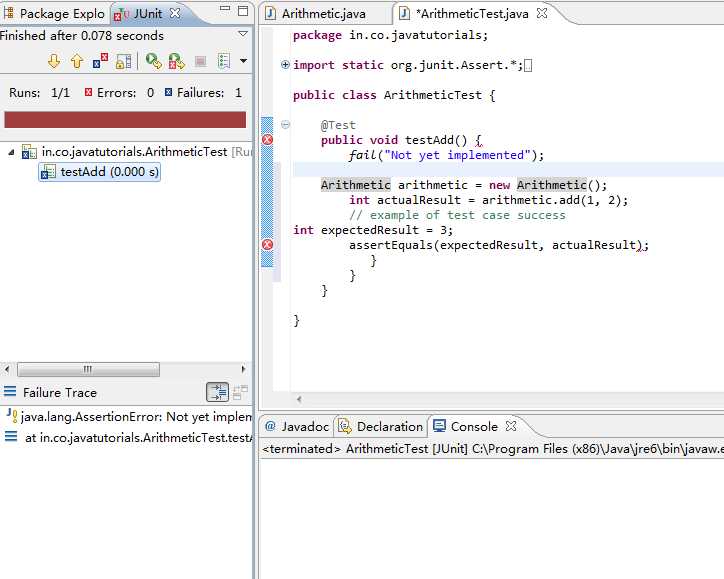
Task: Select java.lang.AssertionError trace line
Action: pos(129,417)
